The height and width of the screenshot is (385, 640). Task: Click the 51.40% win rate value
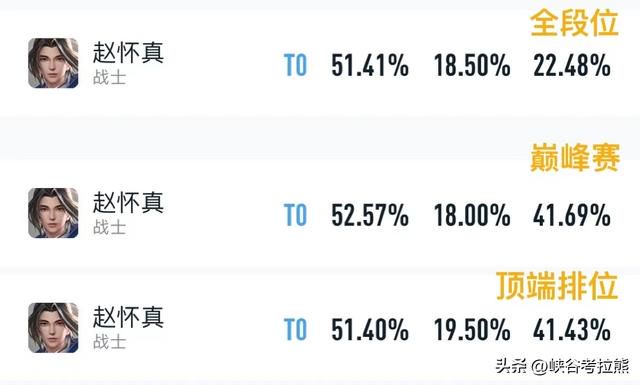click(370, 329)
